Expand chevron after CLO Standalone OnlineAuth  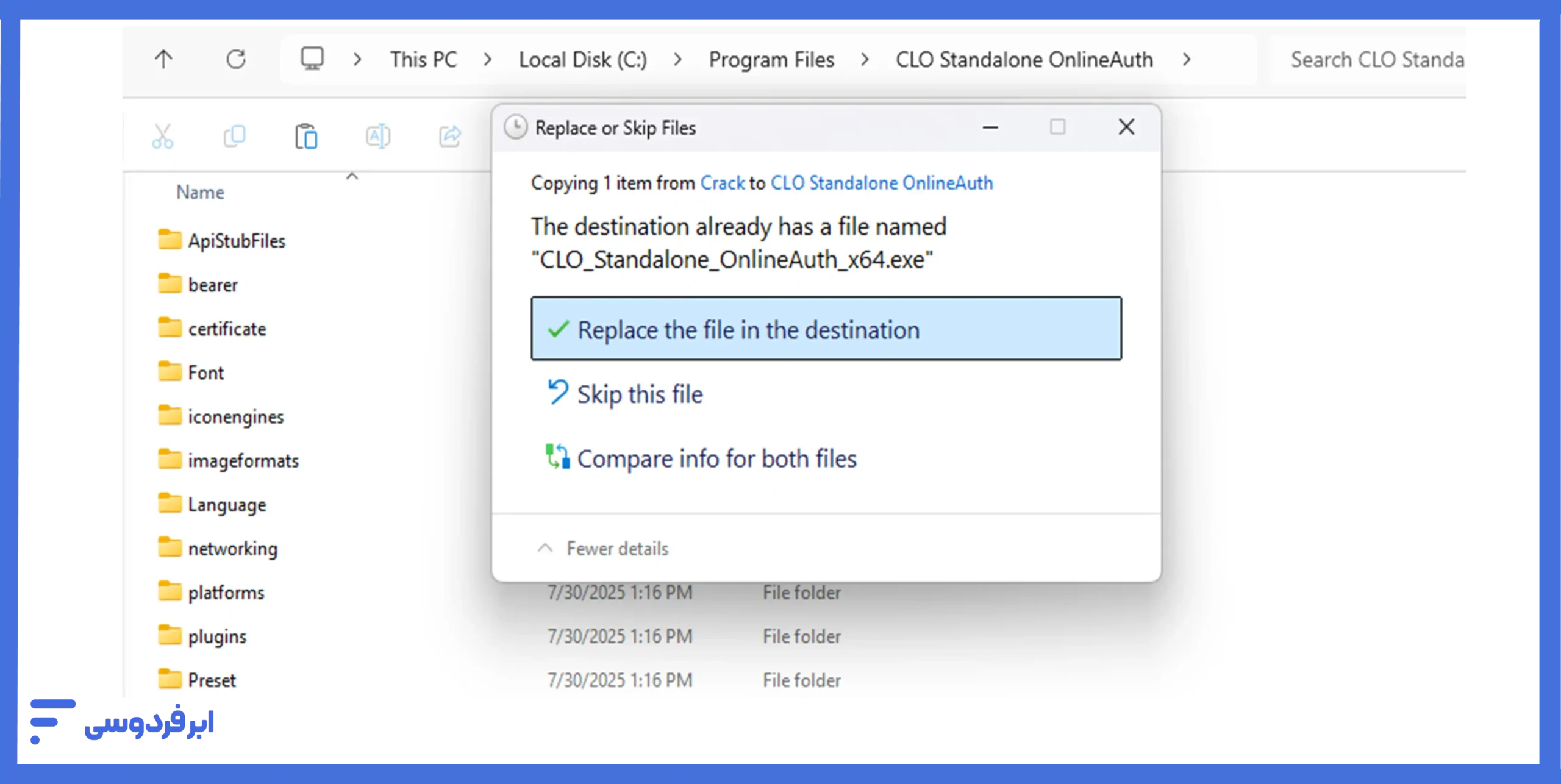[1186, 60]
